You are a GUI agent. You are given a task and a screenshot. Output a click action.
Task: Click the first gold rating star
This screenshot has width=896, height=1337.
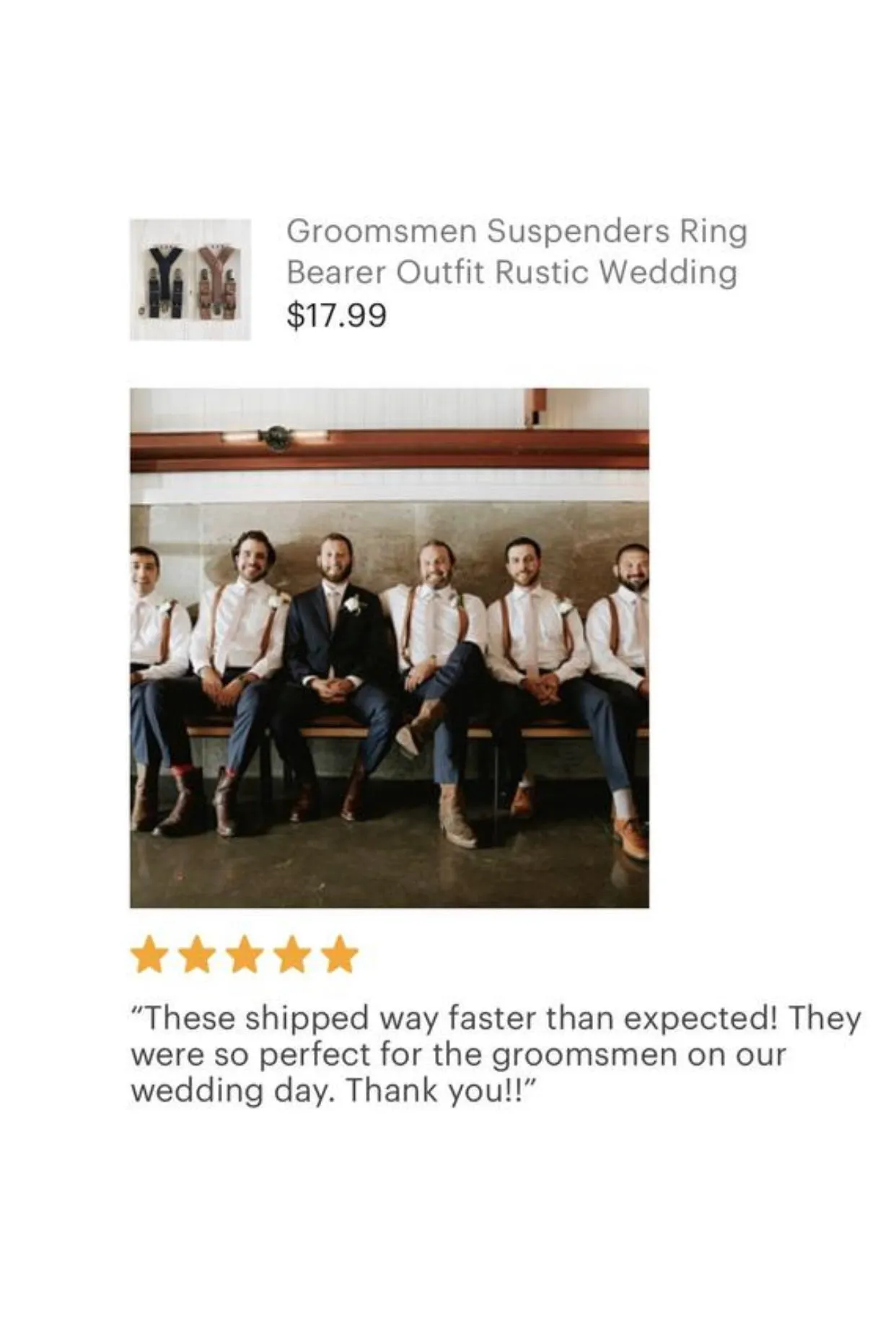(149, 955)
